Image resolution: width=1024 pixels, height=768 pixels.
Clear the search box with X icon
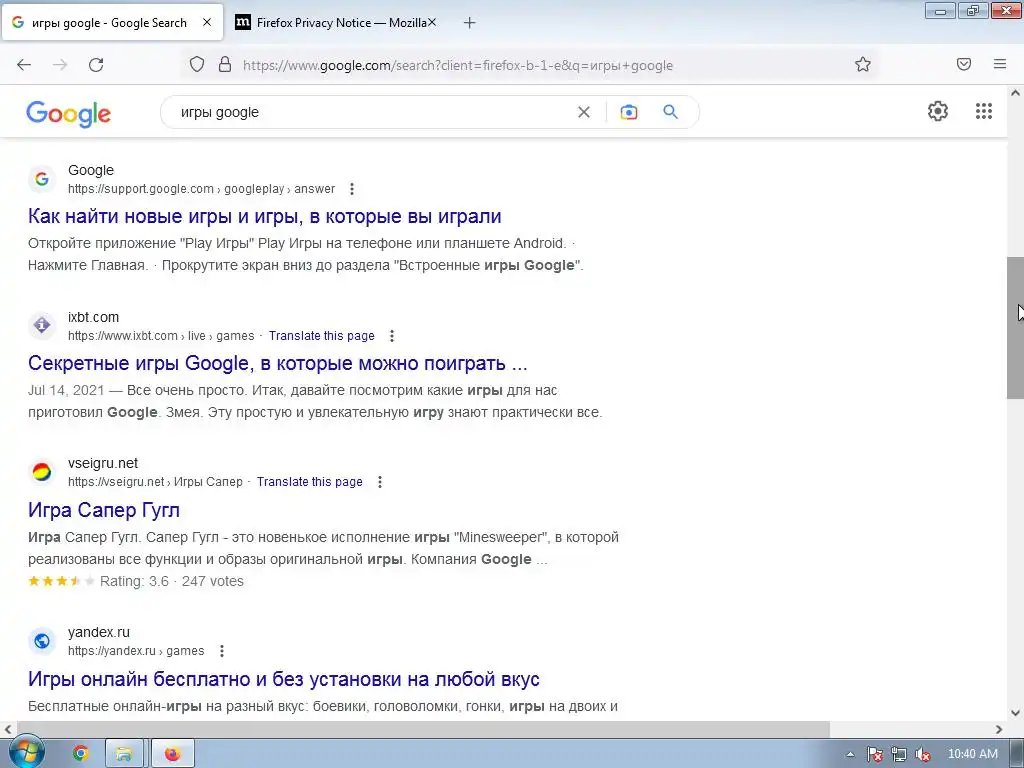coord(584,112)
